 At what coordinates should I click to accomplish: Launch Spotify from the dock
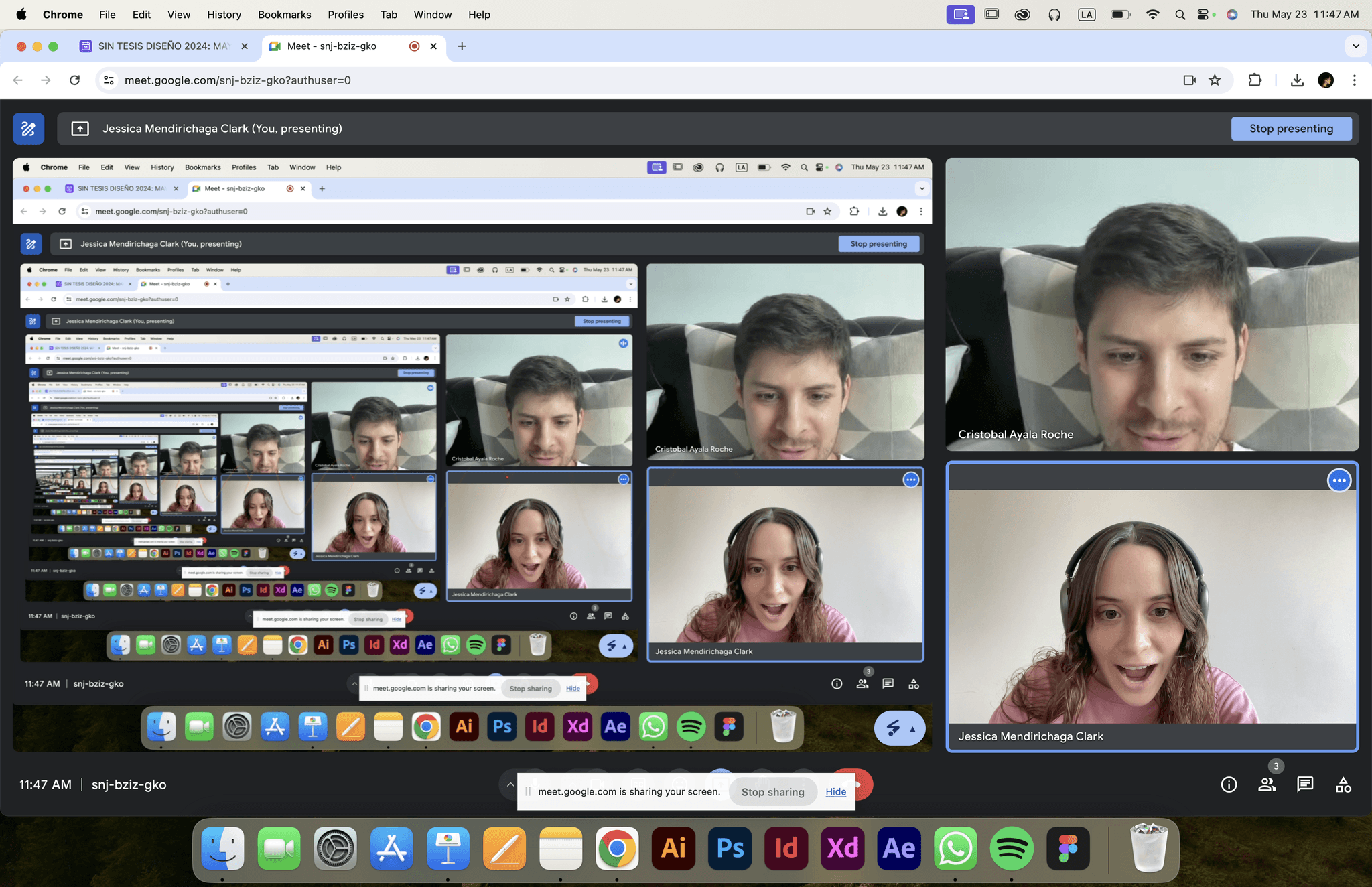coord(1011,847)
